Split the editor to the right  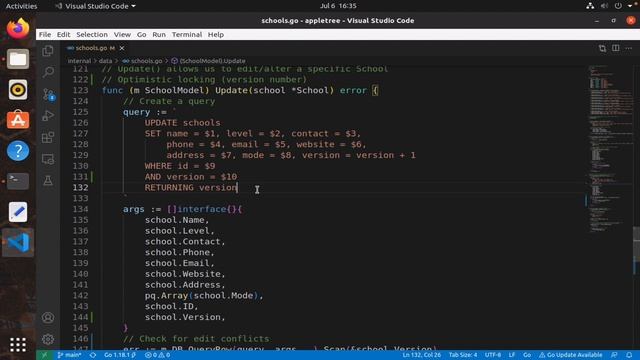pos(616,48)
